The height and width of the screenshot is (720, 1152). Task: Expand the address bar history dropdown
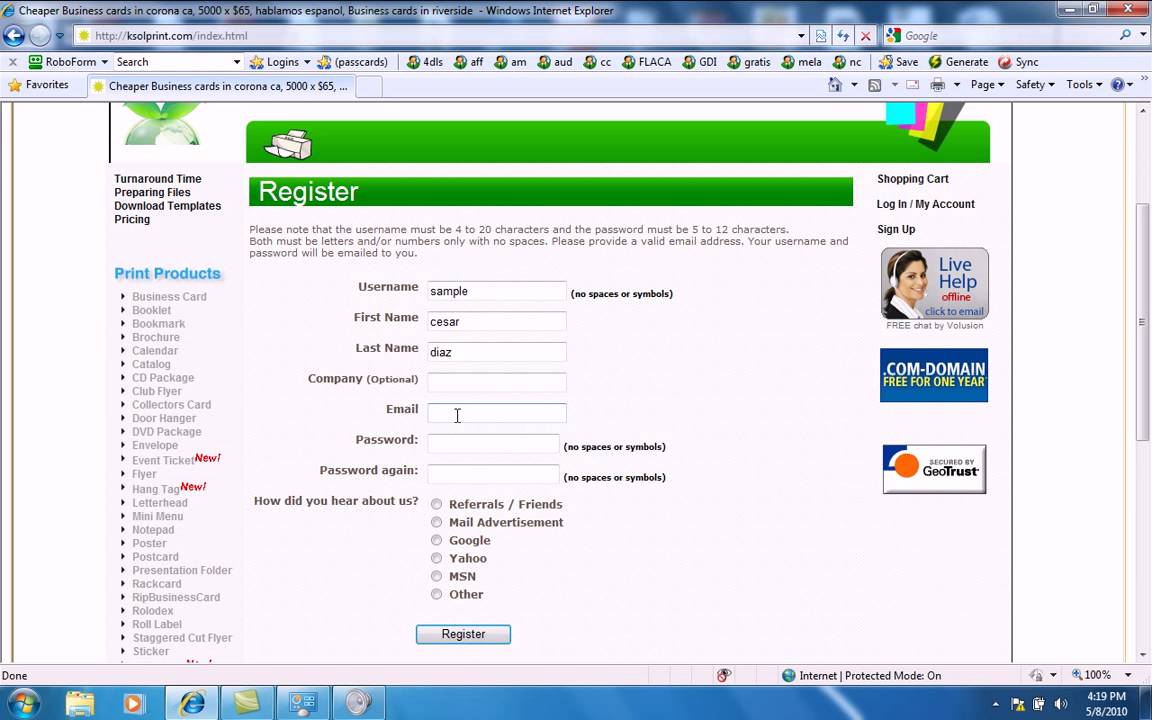pyautogui.click(x=801, y=35)
